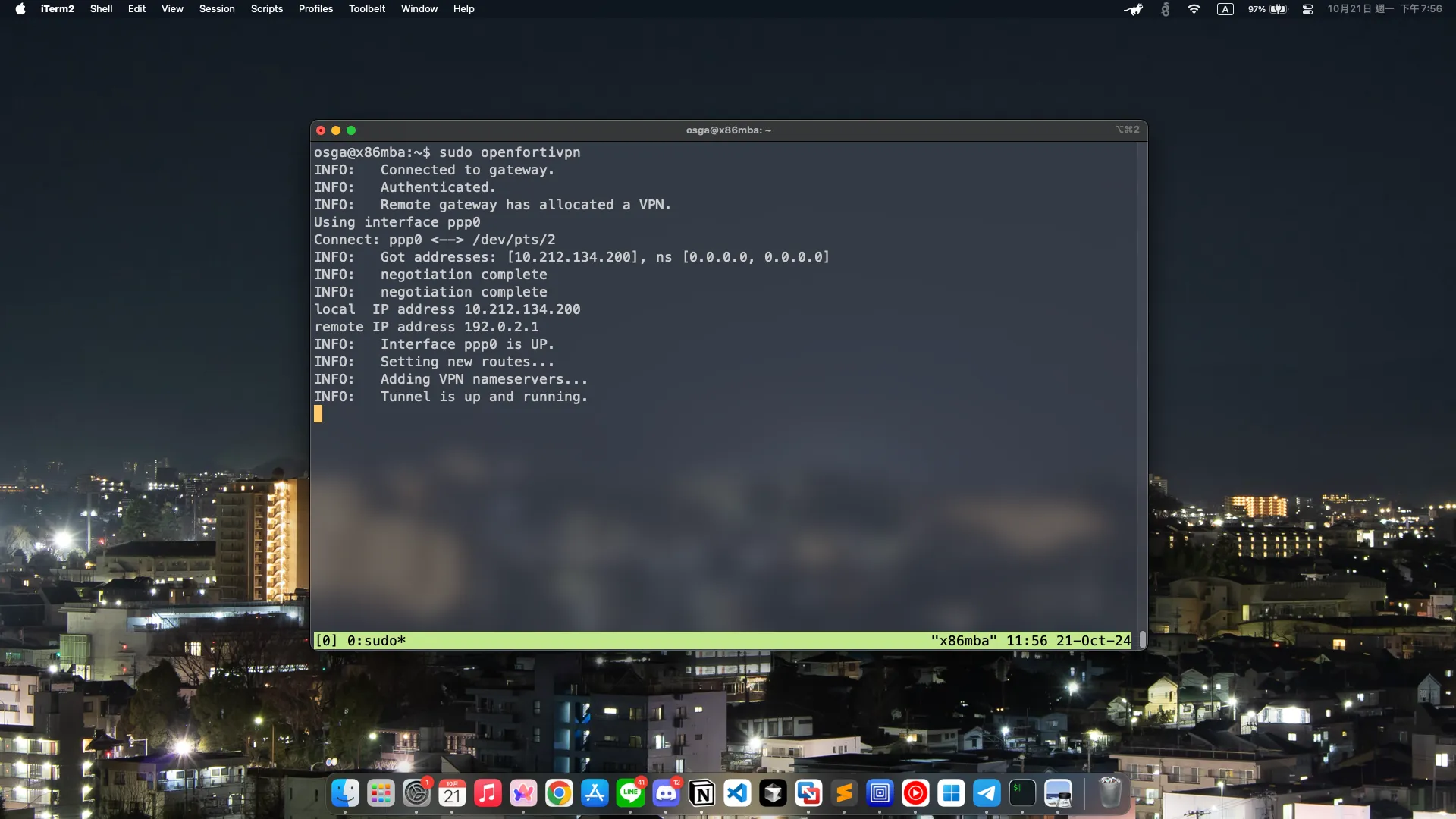Open the Shell menu
Viewport: 1456px width, 819px height.
pos(101,9)
